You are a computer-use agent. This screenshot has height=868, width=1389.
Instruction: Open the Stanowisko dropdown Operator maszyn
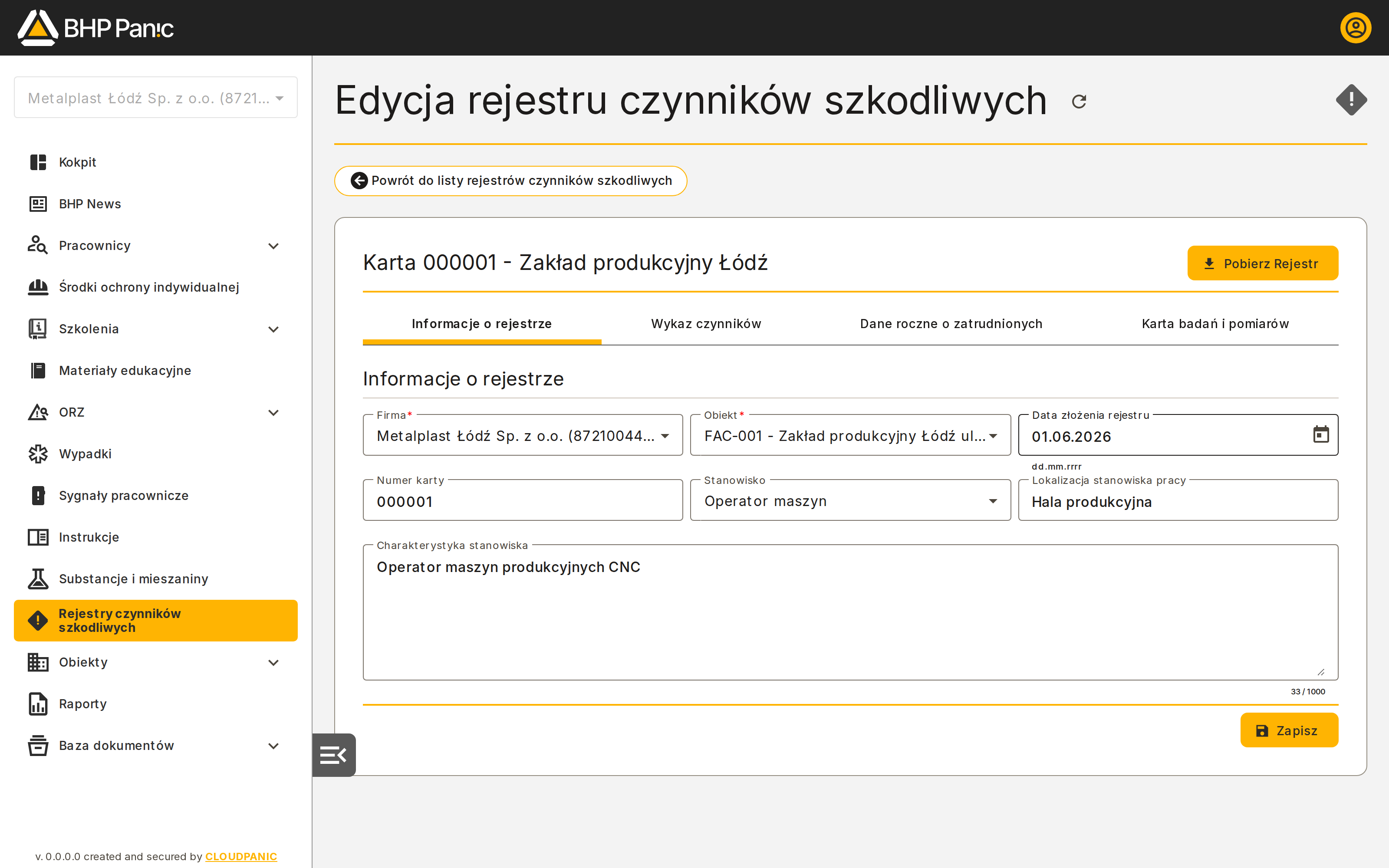click(x=850, y=500)
